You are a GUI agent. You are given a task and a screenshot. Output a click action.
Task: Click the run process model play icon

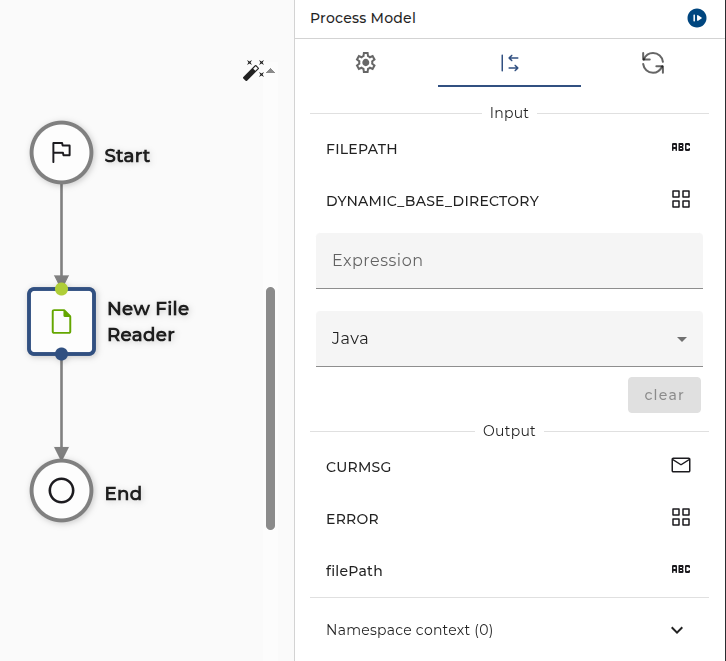[696, 18]
